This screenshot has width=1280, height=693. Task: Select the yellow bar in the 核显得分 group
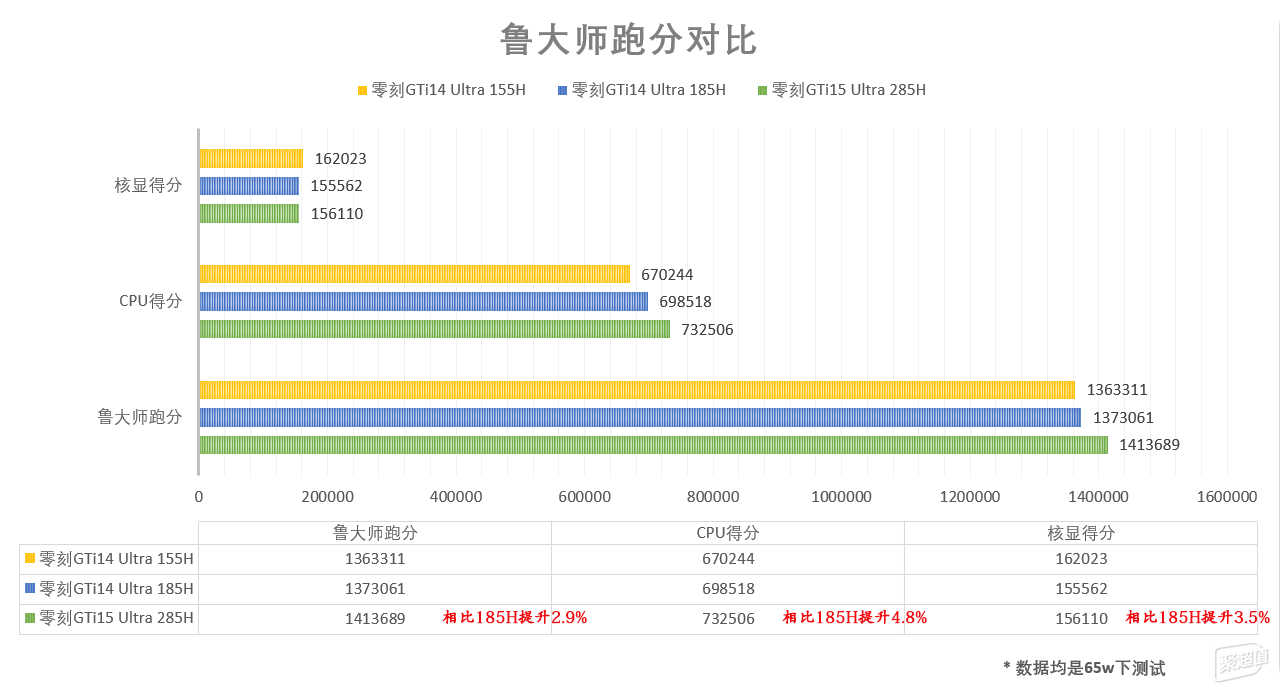click(251, 158)
